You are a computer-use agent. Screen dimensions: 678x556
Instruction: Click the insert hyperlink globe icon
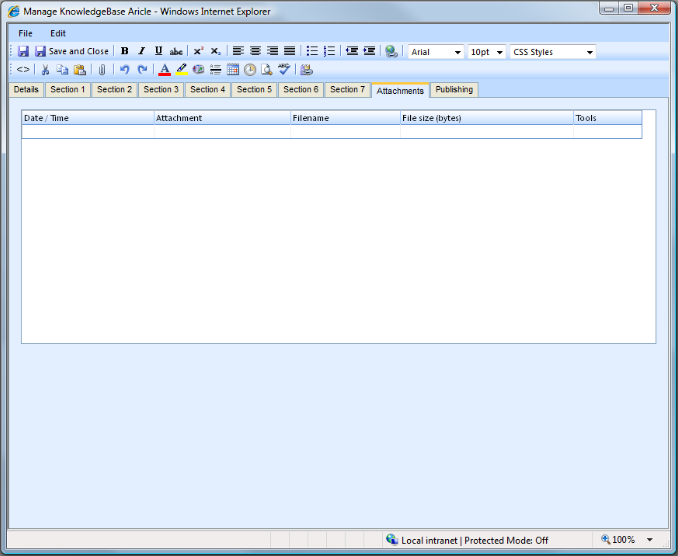[x=391, y=51]
